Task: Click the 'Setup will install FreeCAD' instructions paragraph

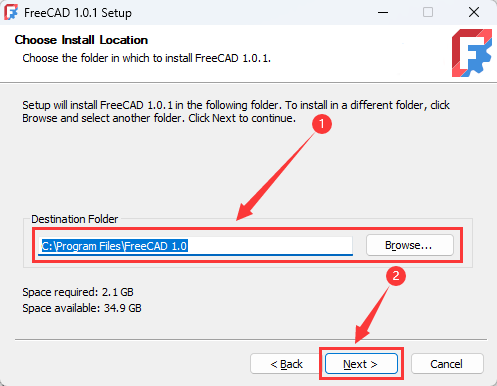Action: point(236,112)
